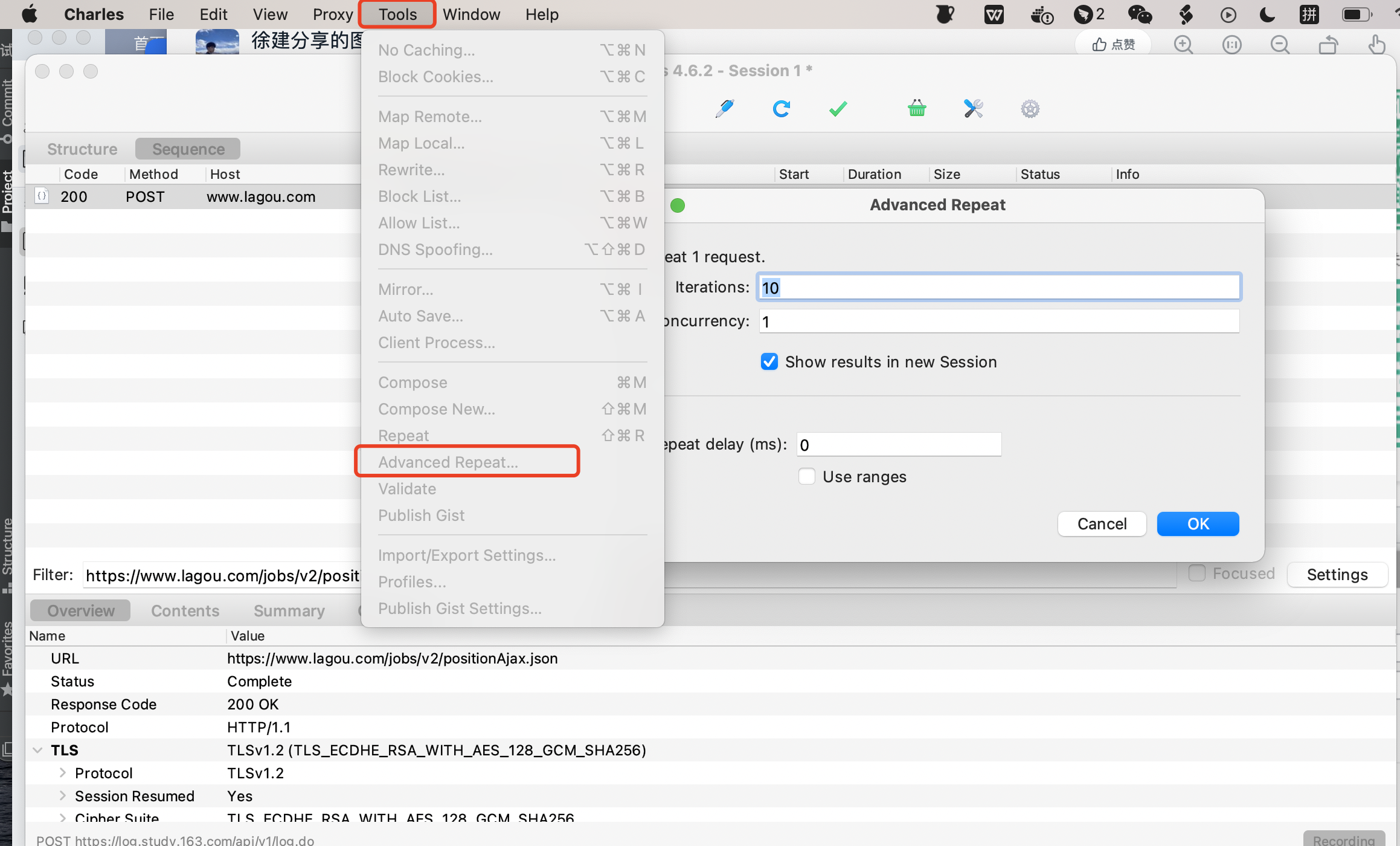Image resolution: width=1400 pixels, height=846 pixels.
Task: Click the bird icon with badge 2
Action: [1088, 14]
